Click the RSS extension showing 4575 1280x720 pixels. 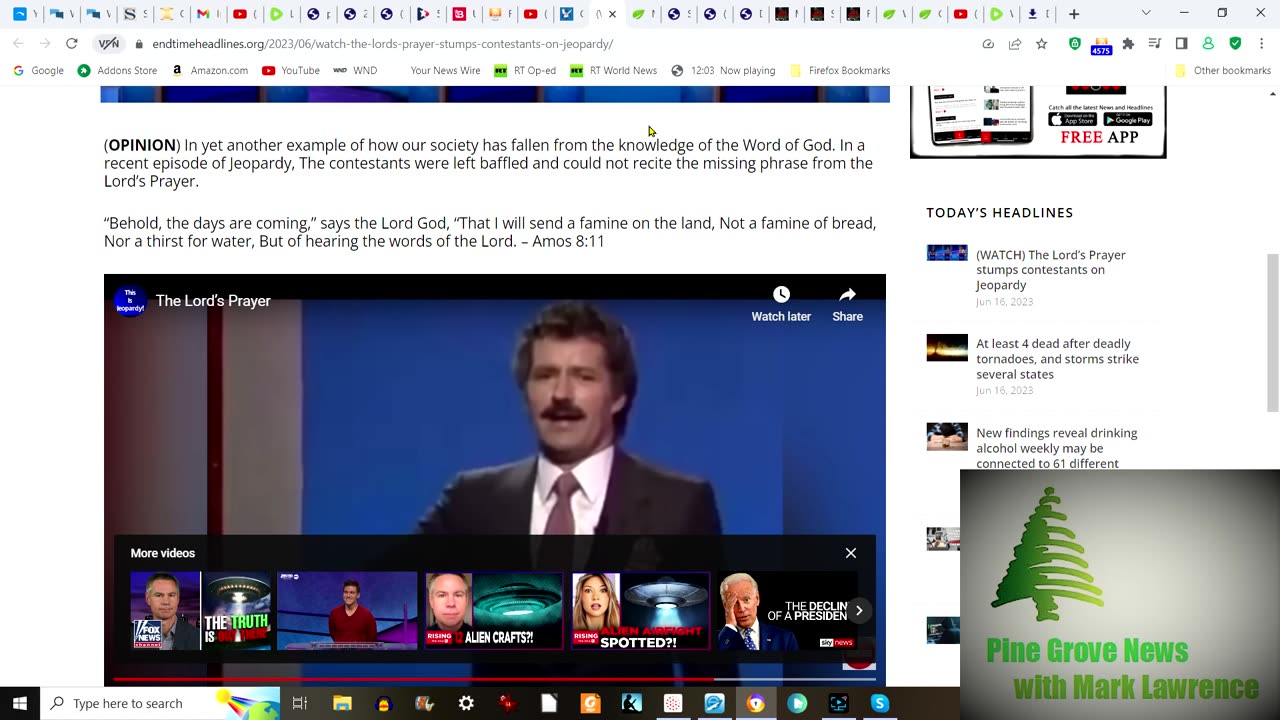pos(1101,45)
